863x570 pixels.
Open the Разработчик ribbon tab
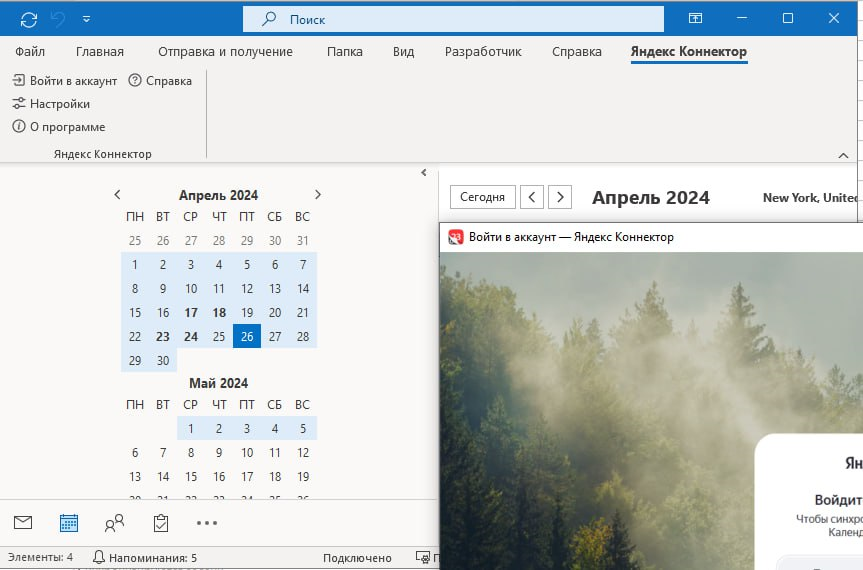[483, 52]
